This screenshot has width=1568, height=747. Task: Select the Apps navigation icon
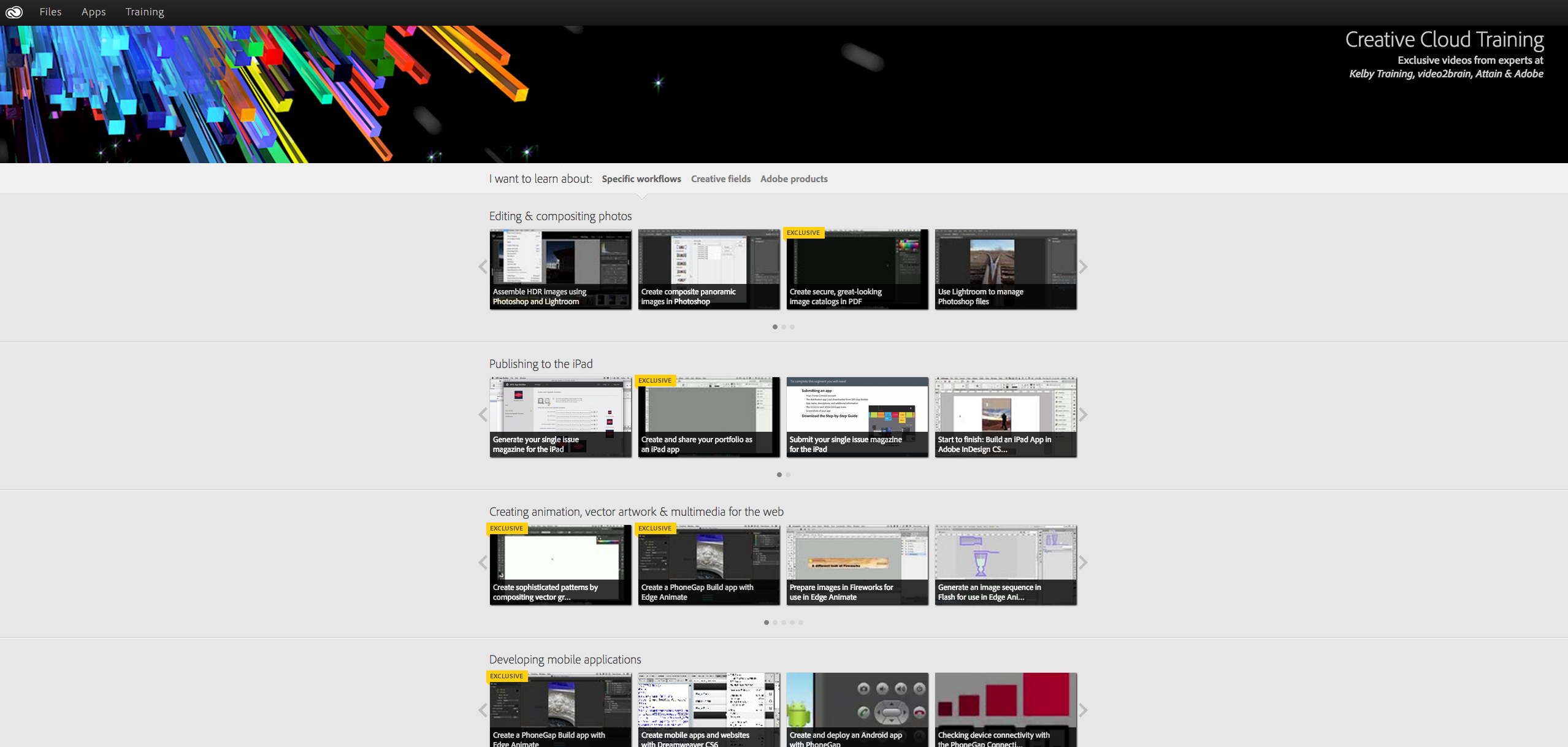click(92, 12)
